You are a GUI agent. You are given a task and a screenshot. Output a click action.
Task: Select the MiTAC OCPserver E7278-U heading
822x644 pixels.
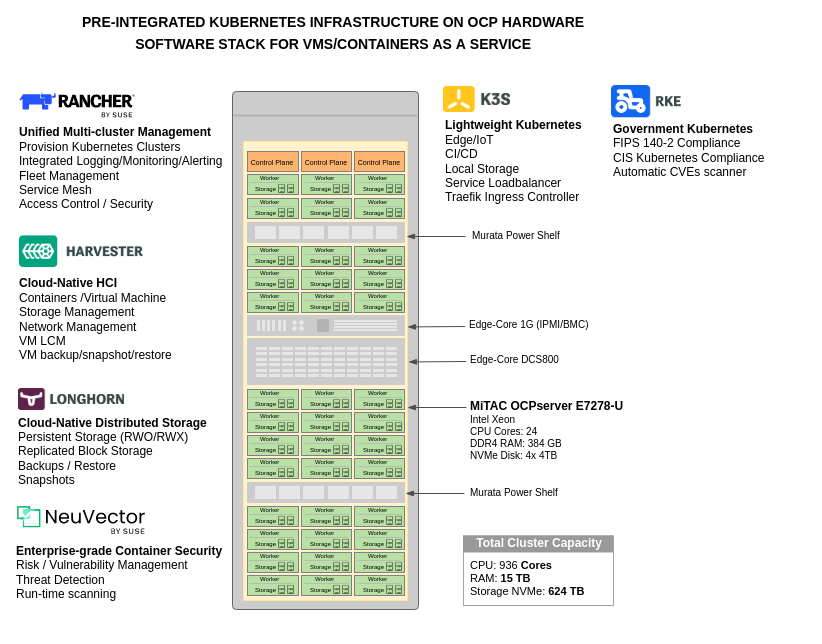pyautogui.click(x=546, y=406)
